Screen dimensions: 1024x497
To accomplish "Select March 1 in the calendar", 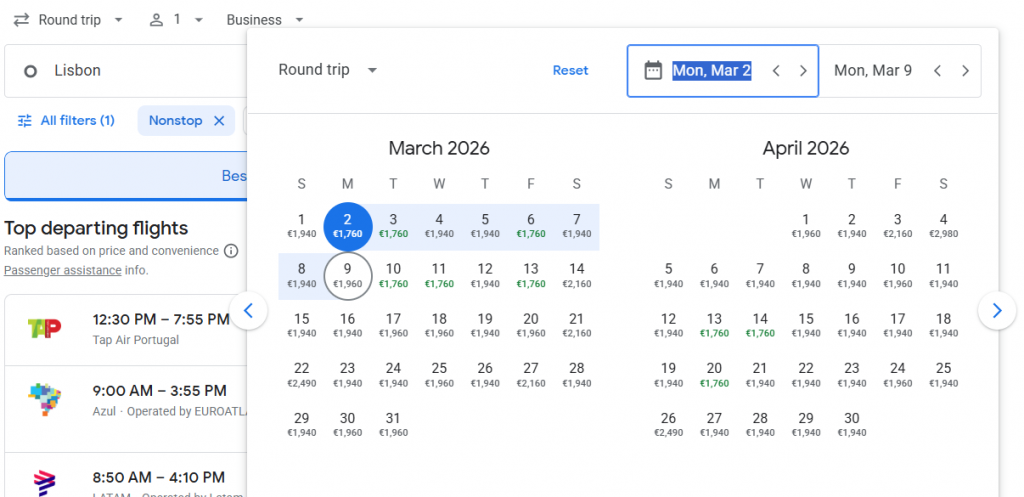I will click(302, 226).
